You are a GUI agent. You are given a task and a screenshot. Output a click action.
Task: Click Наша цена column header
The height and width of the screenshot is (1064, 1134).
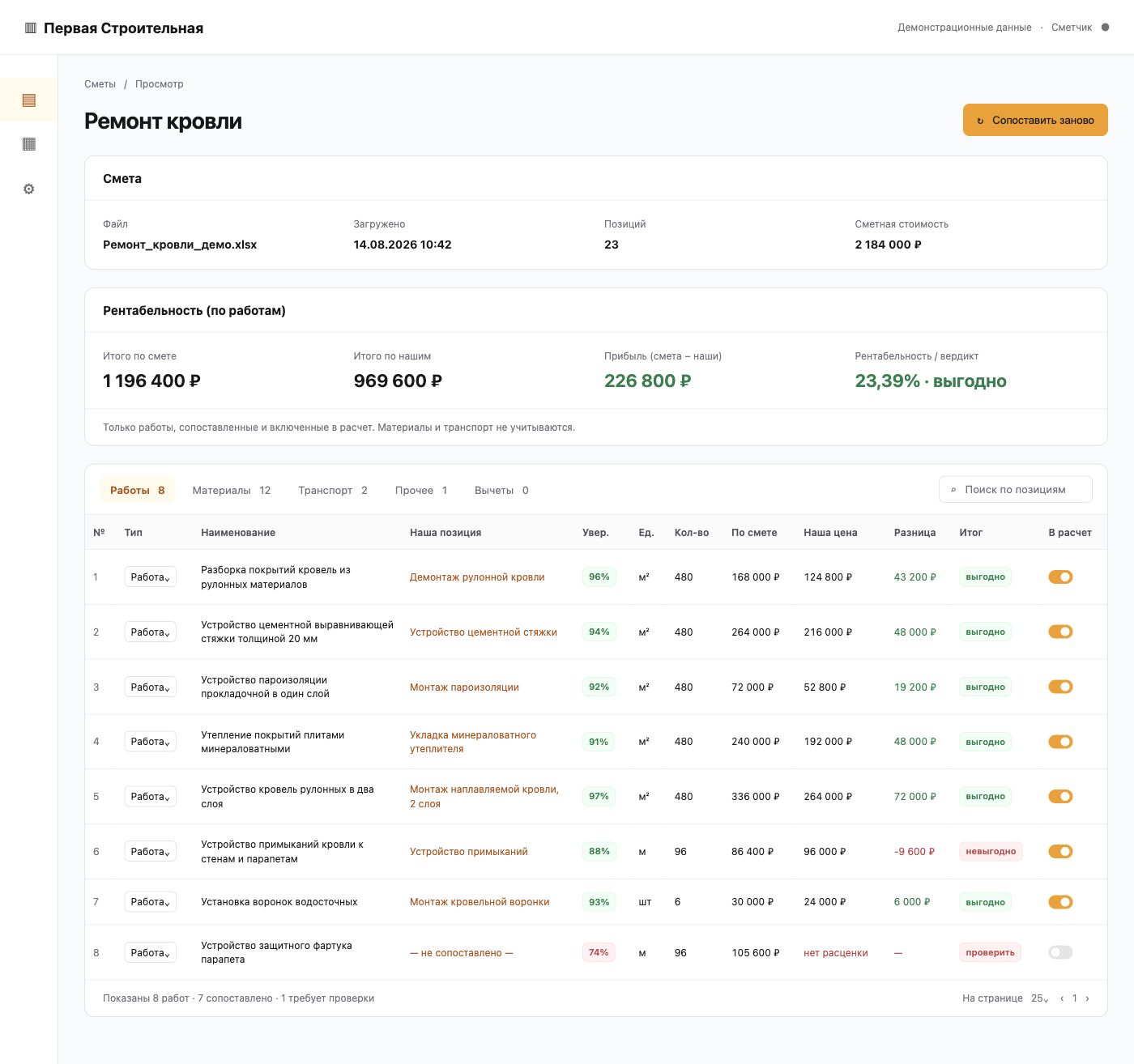tap(830, 533)
